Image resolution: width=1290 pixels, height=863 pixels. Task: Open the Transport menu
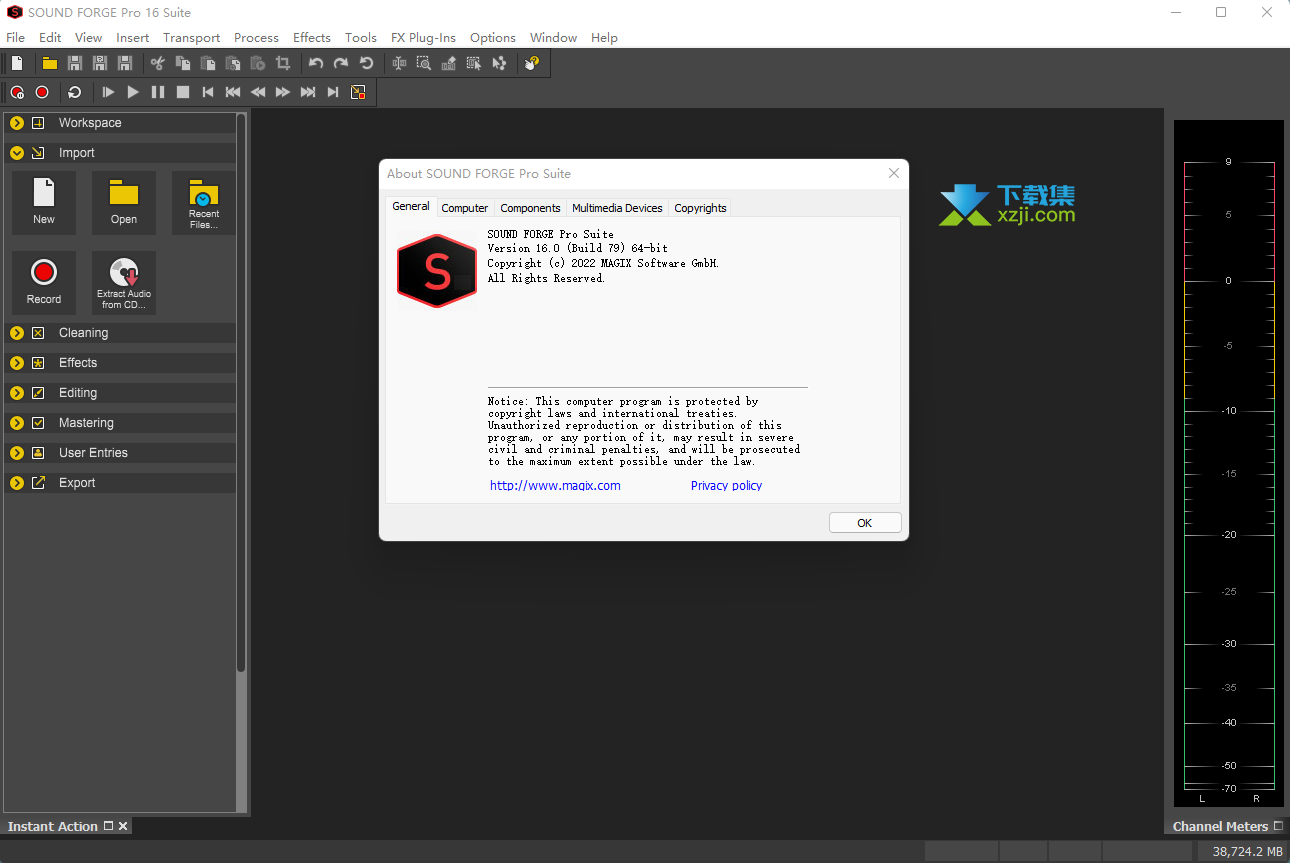point(191,37)
